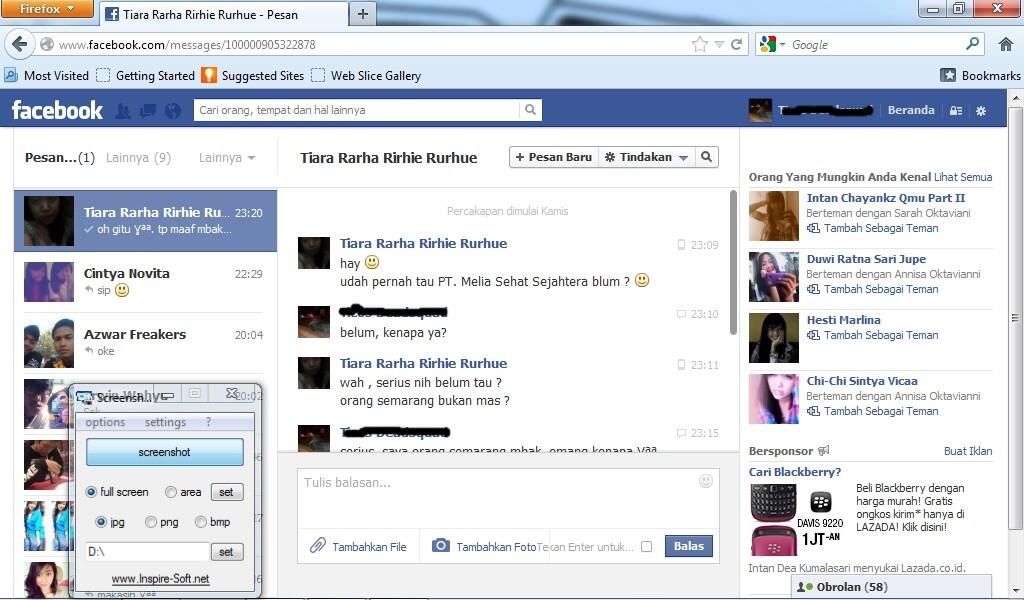The image size is (1024, 600).
Task: Reload the page with refresh icon
Action: point(737,44)
